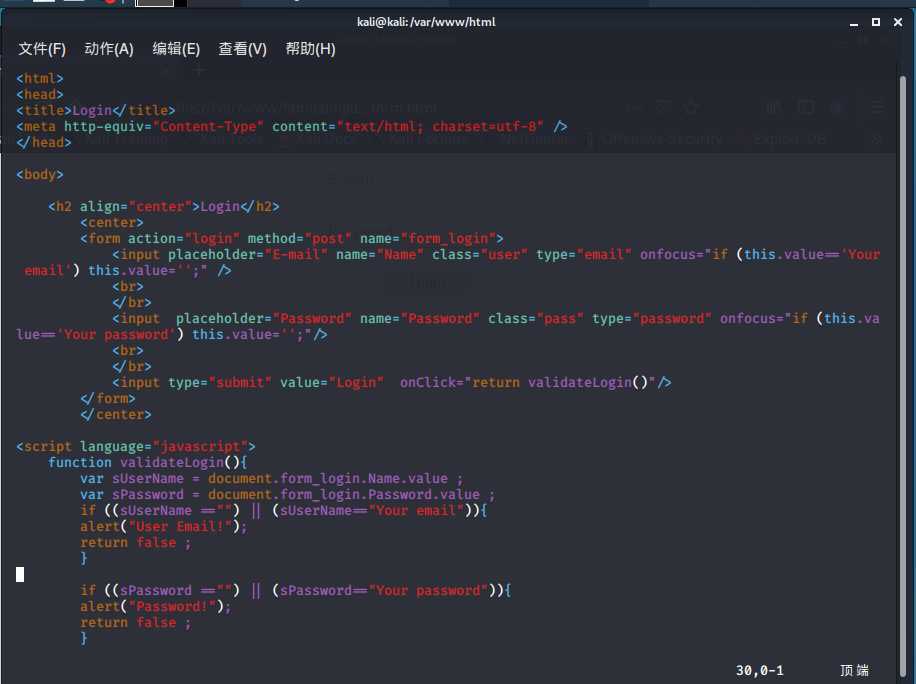Open the 动作(A) menu
The width and height of the screenshot is (916, 684).
[109, 49]
